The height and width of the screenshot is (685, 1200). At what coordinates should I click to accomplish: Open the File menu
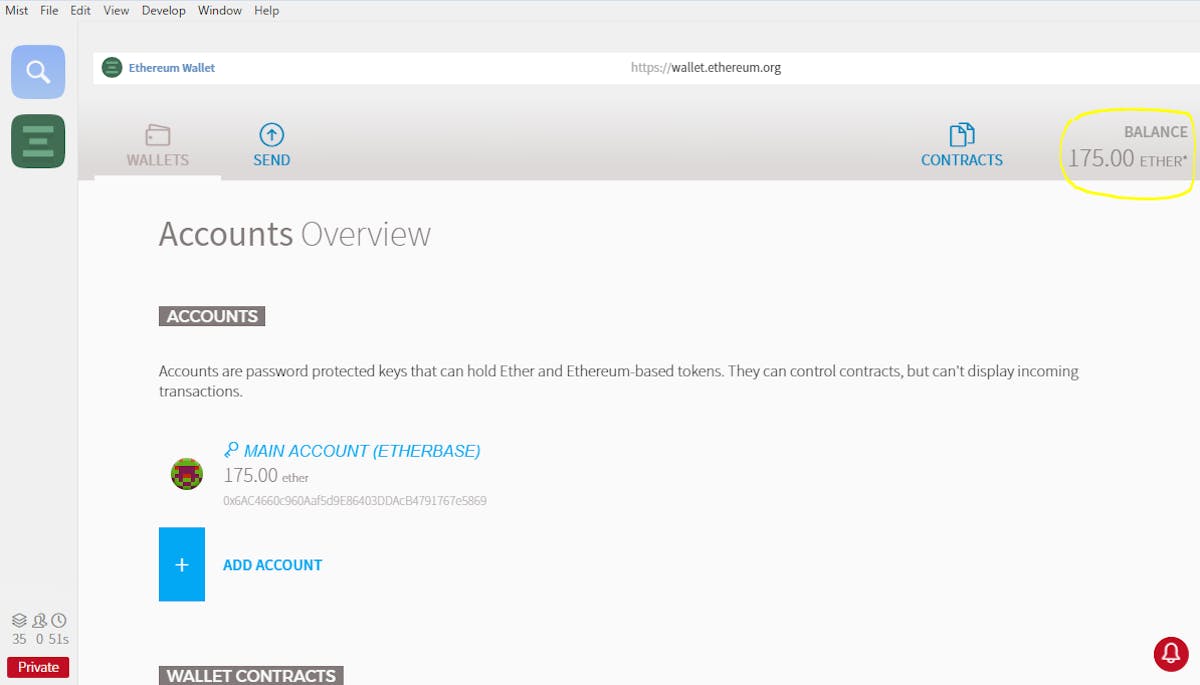(x=49, y=10)
